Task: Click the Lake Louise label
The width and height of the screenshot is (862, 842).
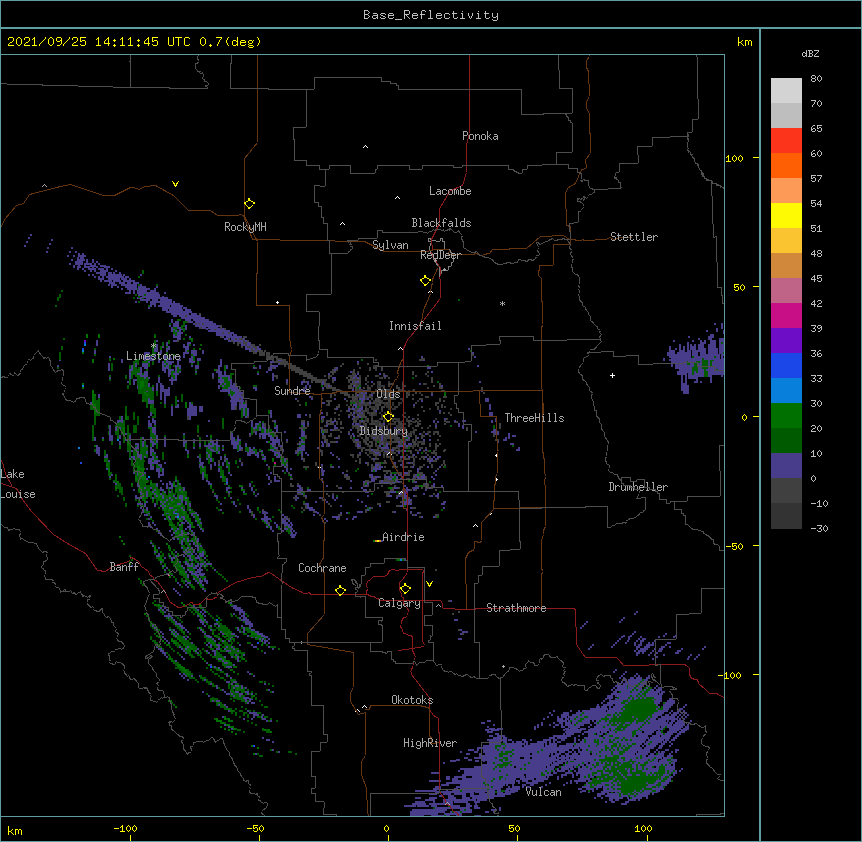Action: point(18,484)
